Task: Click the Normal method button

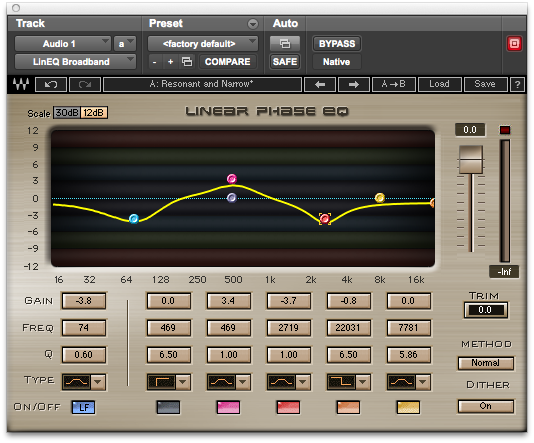Action: (x=486, y=363)
